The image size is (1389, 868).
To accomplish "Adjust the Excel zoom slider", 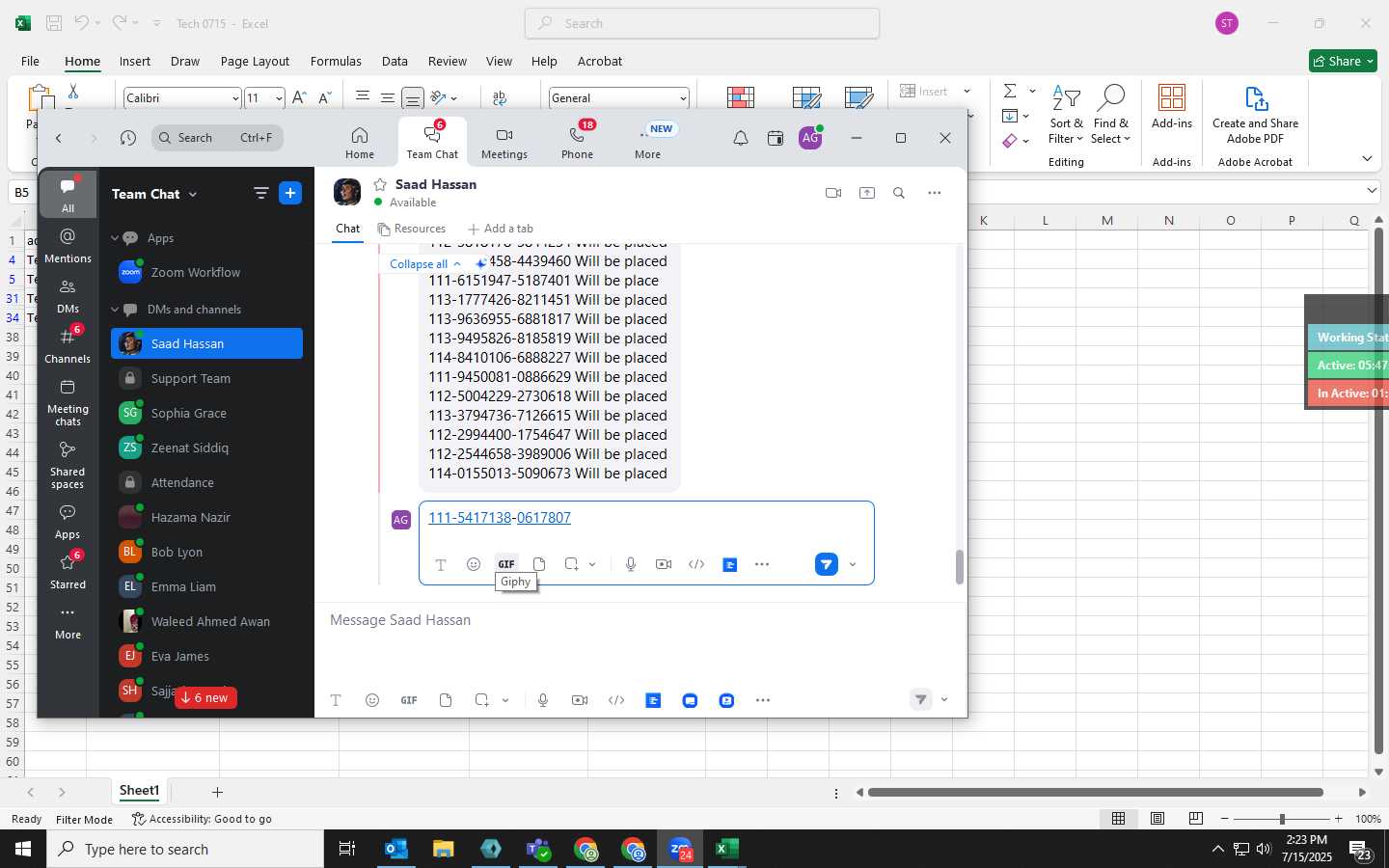I will (x=1282, y=819).
